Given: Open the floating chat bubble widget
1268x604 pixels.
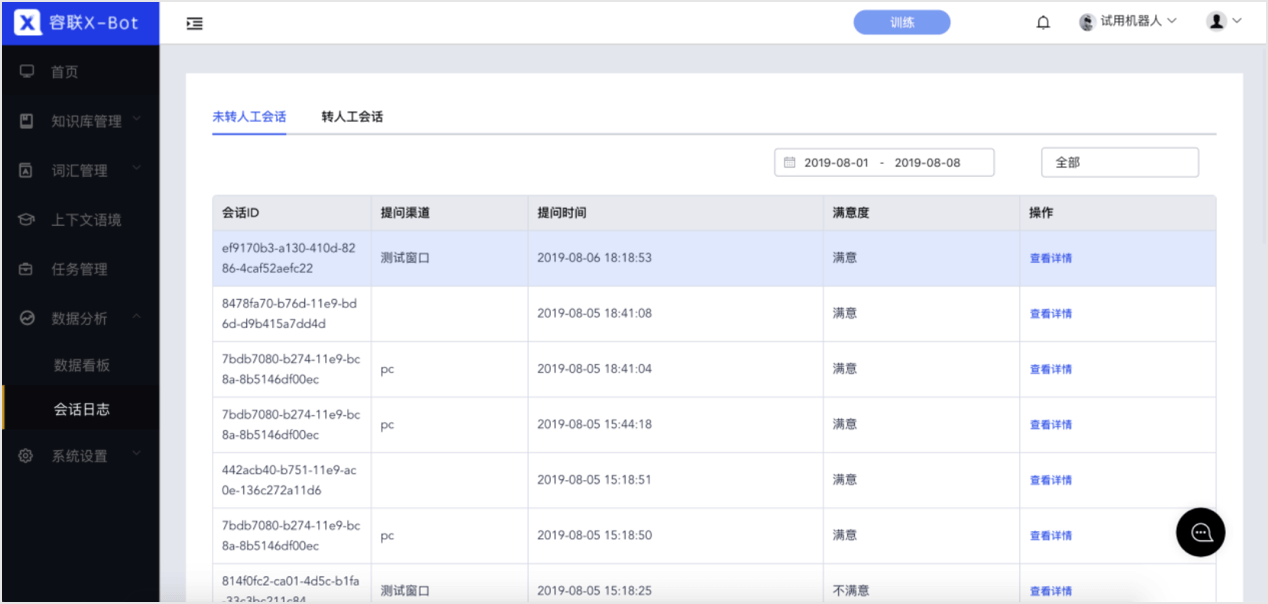Looking at the screenshot, I should tap(1201, 532).
